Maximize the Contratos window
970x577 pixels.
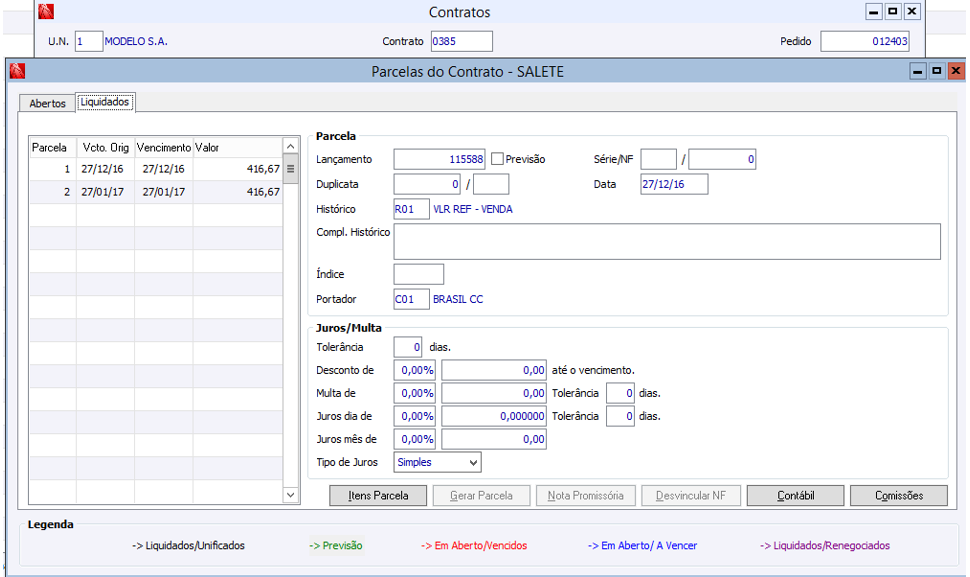[x=893, y=11]
